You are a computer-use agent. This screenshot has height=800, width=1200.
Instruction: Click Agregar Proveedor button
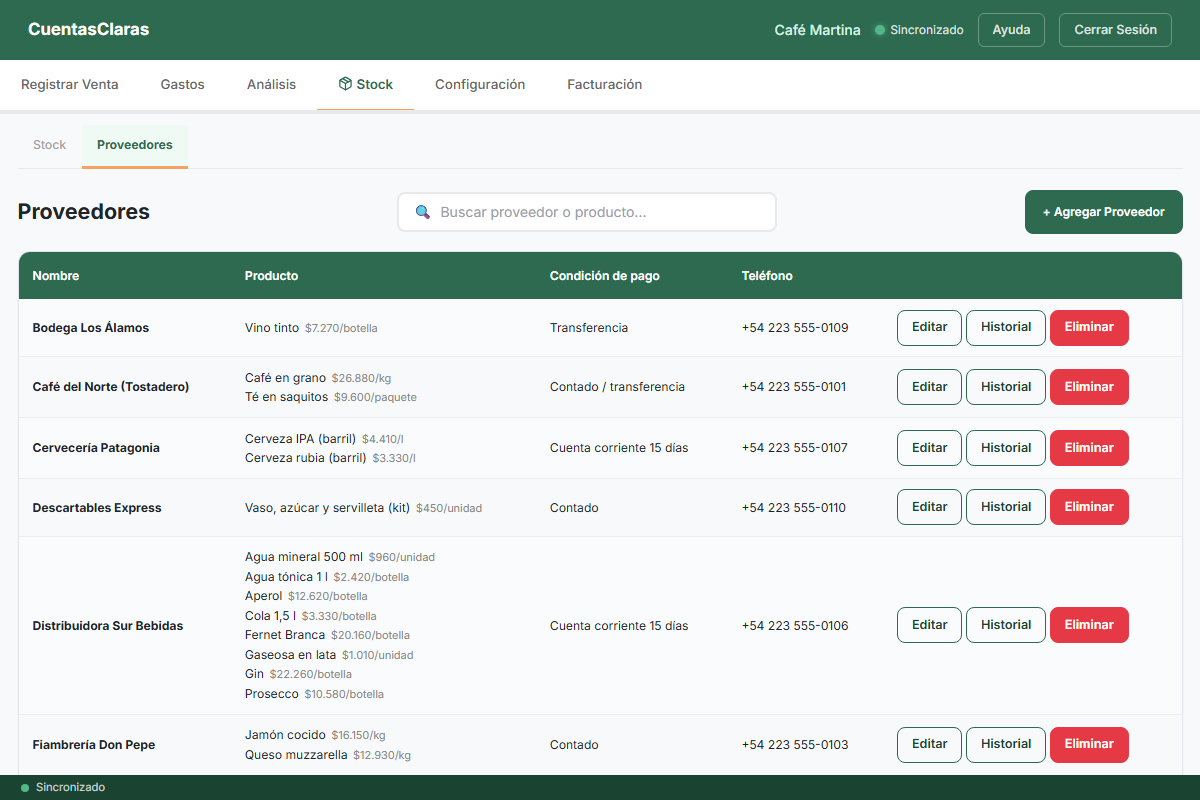coord(1104,212)
